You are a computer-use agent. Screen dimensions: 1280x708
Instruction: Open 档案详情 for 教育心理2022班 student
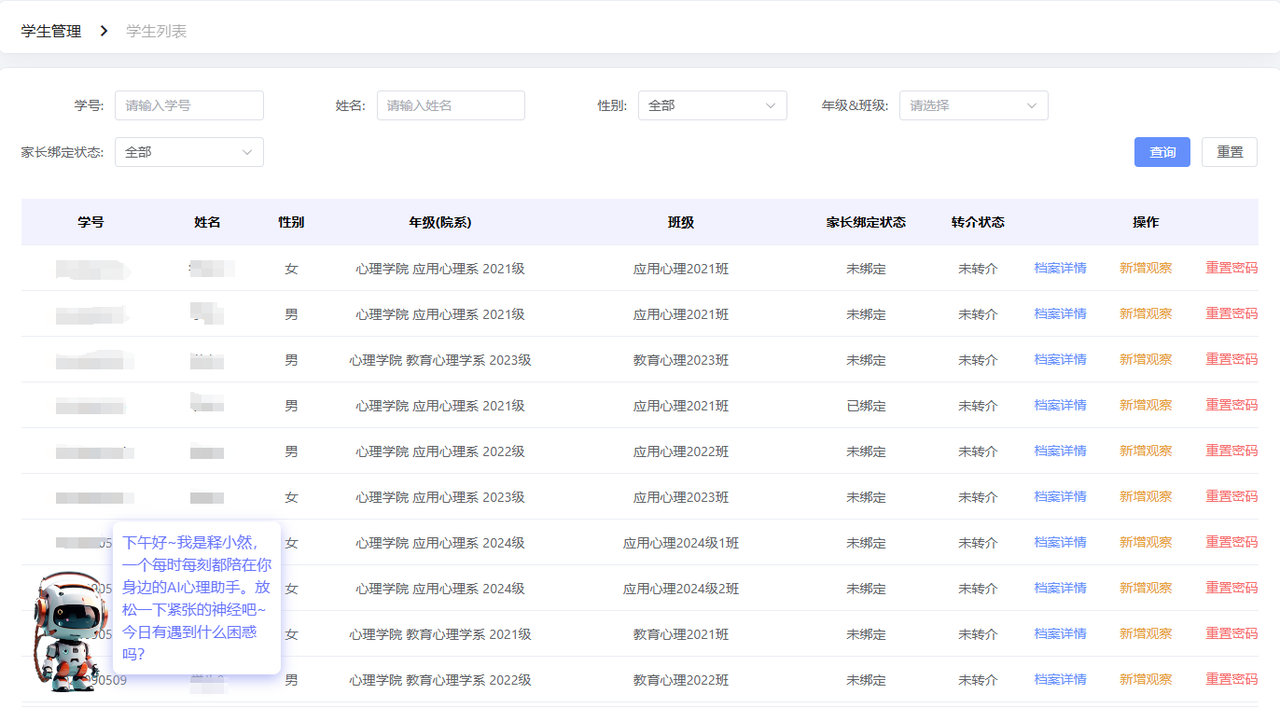pos(1060,680)
